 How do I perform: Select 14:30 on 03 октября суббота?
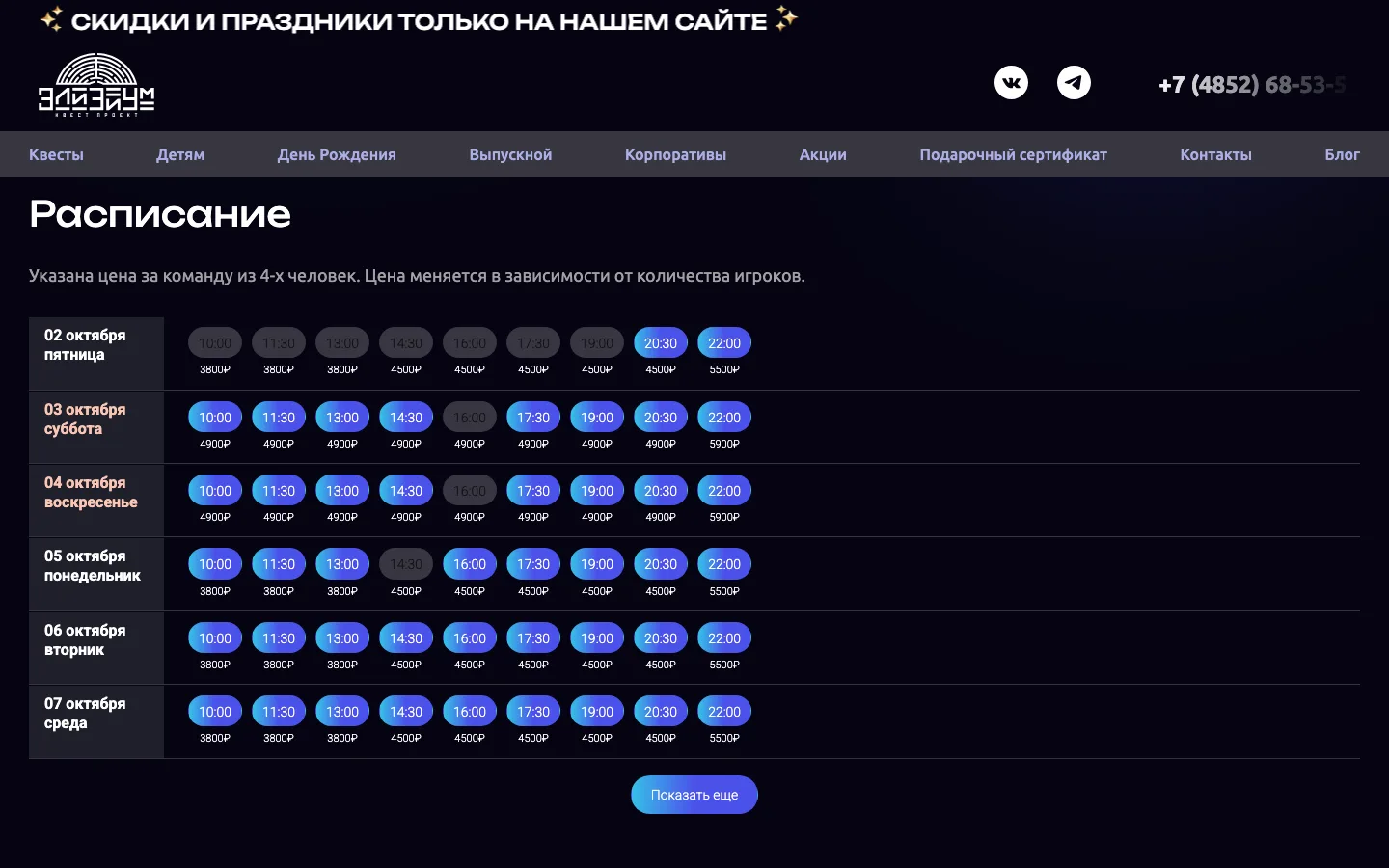[x=406, y=418]
